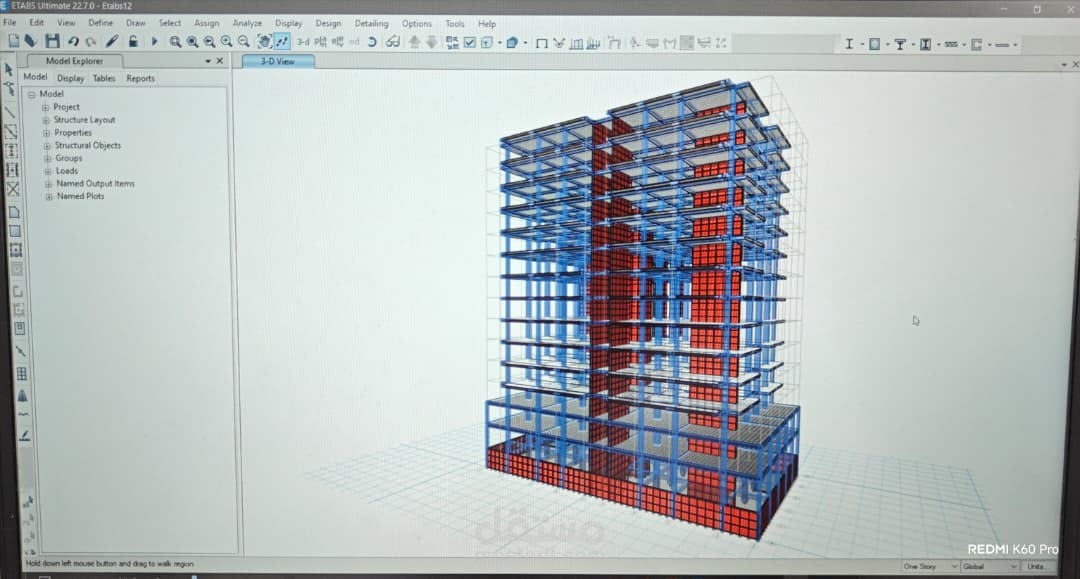The image size is (1080, 579).
Task: Select the pointer tool in left toolbar
Action: pos(8,70)
